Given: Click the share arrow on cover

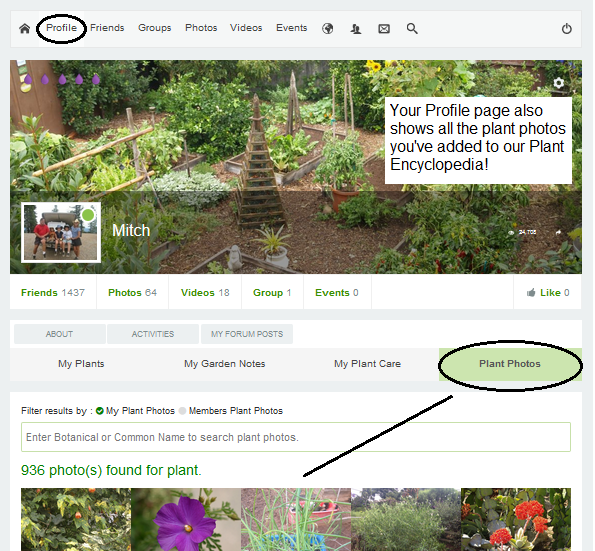Looking at the screenshot, I should click(558, 232).
